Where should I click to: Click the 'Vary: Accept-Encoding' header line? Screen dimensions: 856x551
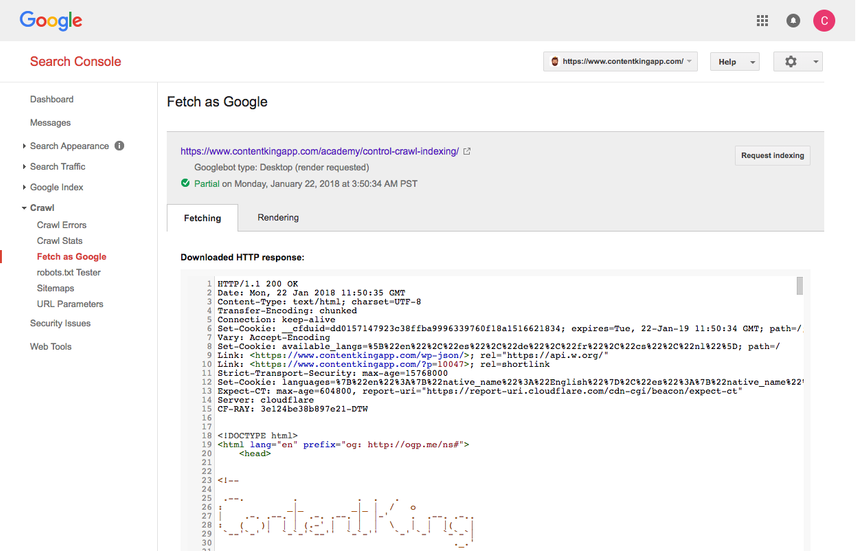(274, 337)
